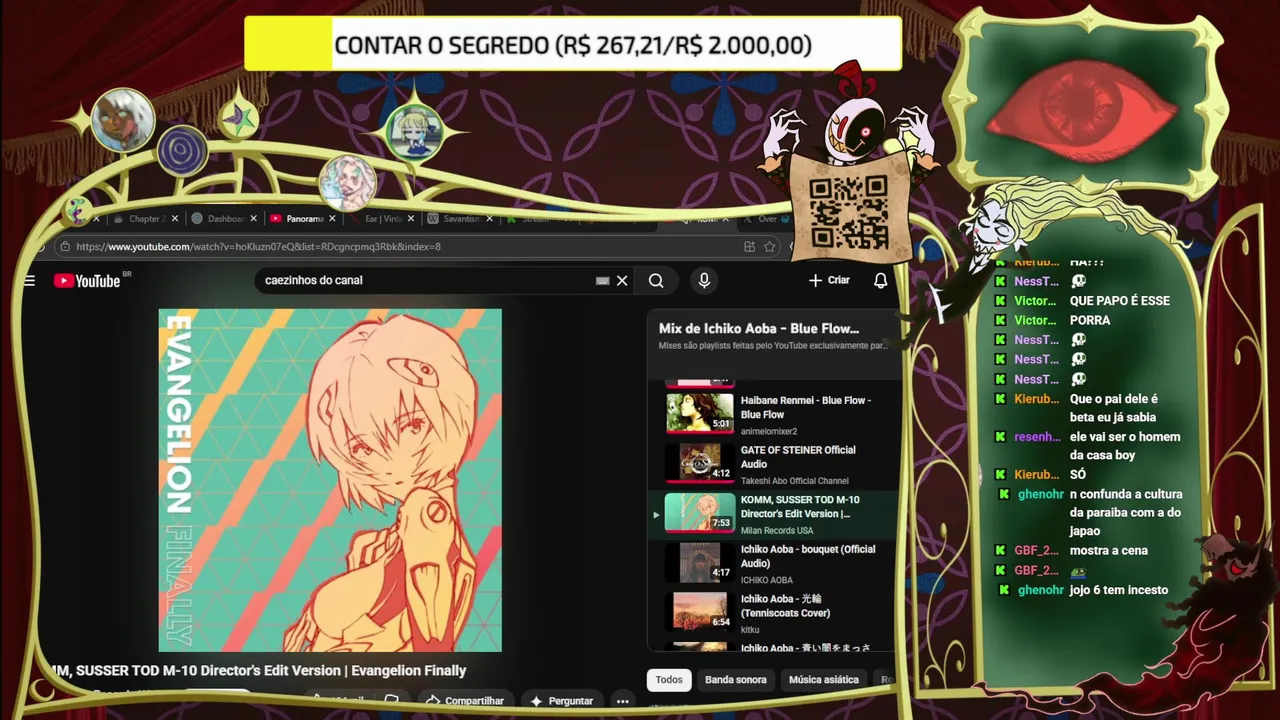Screen dimensions: 1280x720
Task: Click the Evangelion Finally video player artwork
Action: pos(330,481)
